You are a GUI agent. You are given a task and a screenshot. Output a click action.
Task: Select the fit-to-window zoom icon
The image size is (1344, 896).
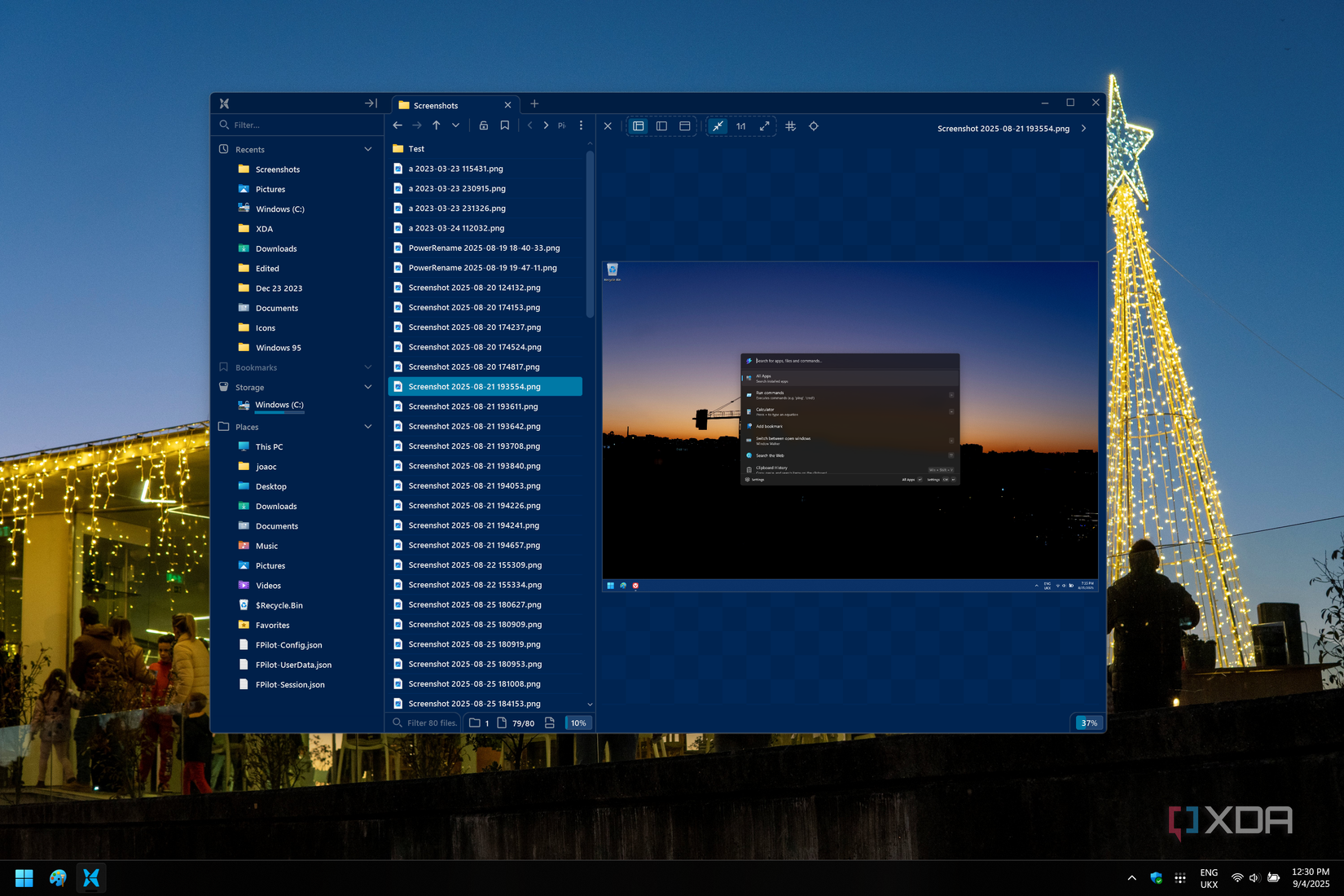click(x=718, y=126)
